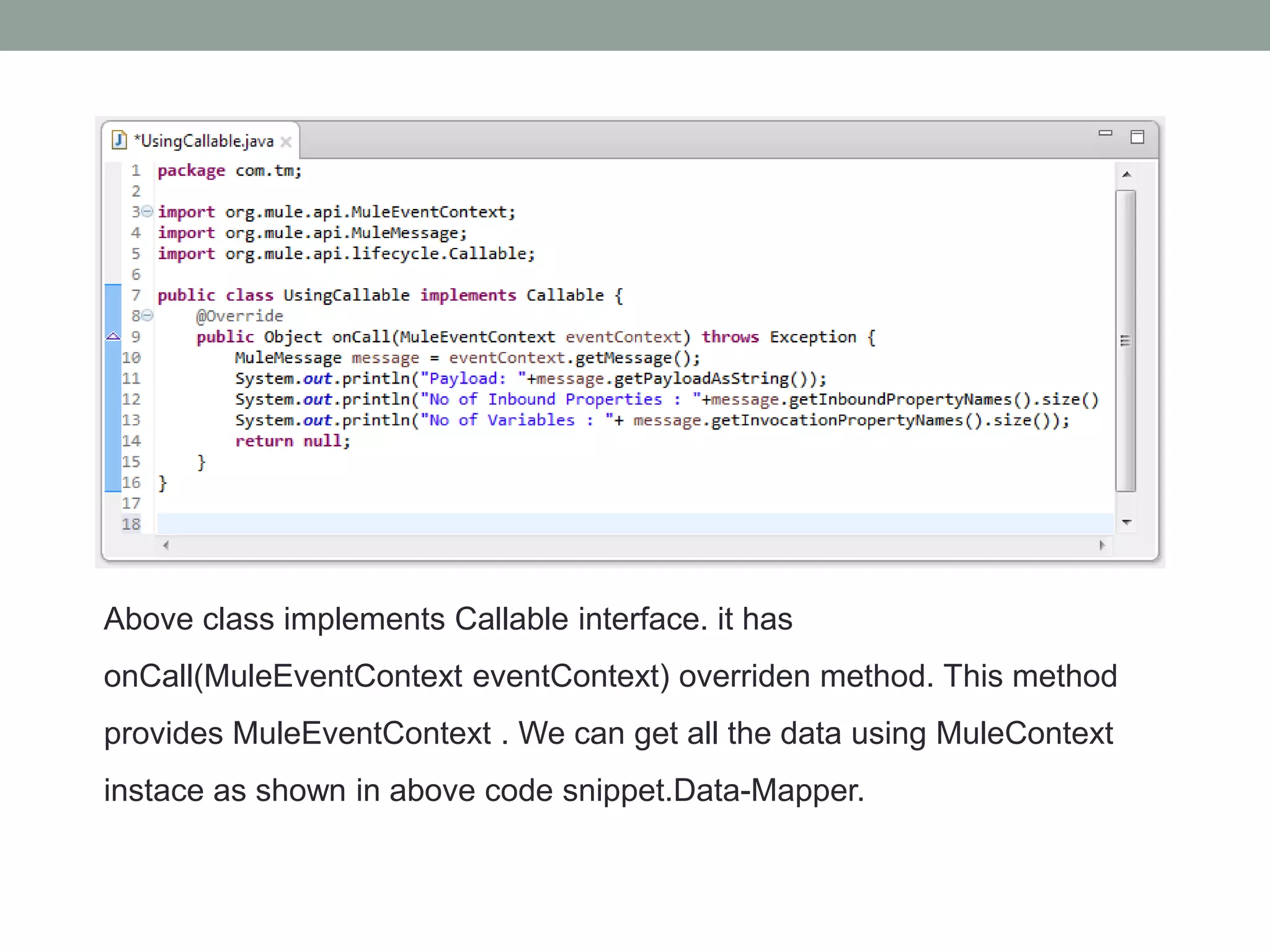Viewport: 1270px width, 952px height.
Task: Click the override marker at line 9
Action: pyautogui.click(x=113, y=337)
